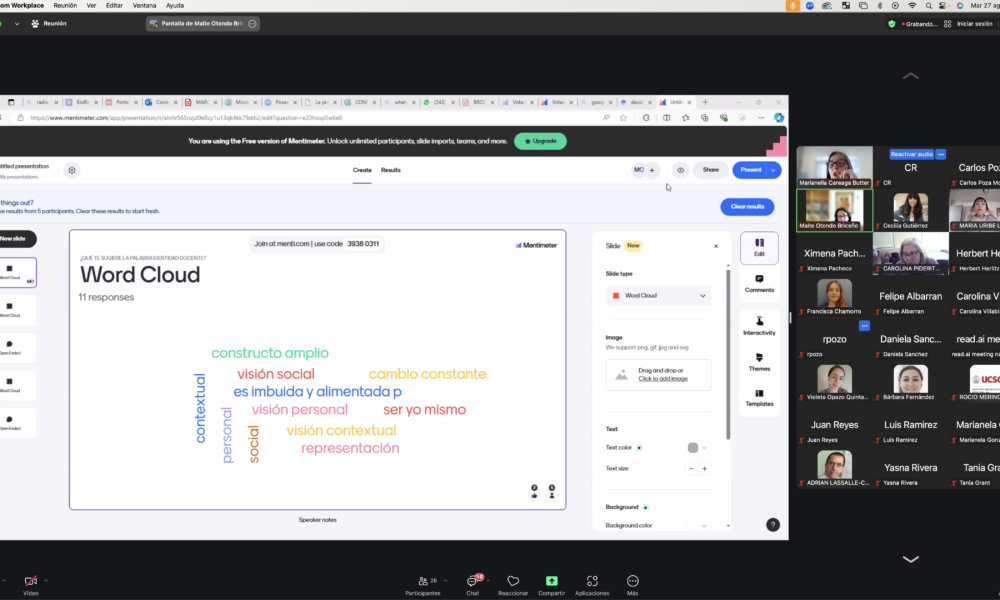
Task: Open the Editar menu
Action: point(114,5)
